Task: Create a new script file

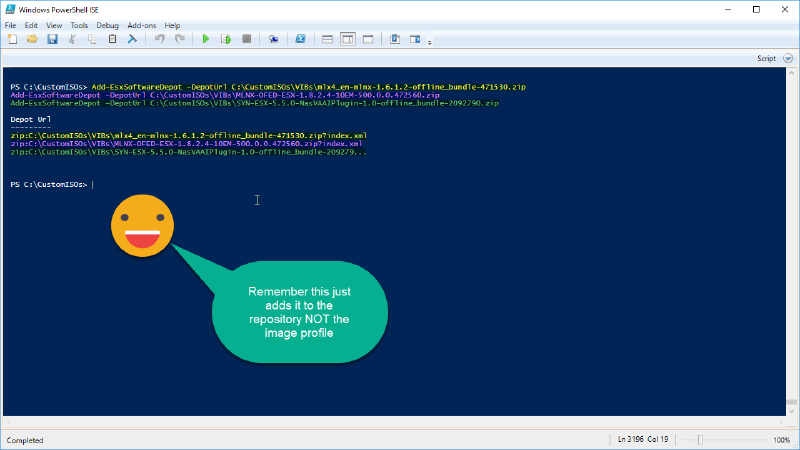Action: point(13,39)
